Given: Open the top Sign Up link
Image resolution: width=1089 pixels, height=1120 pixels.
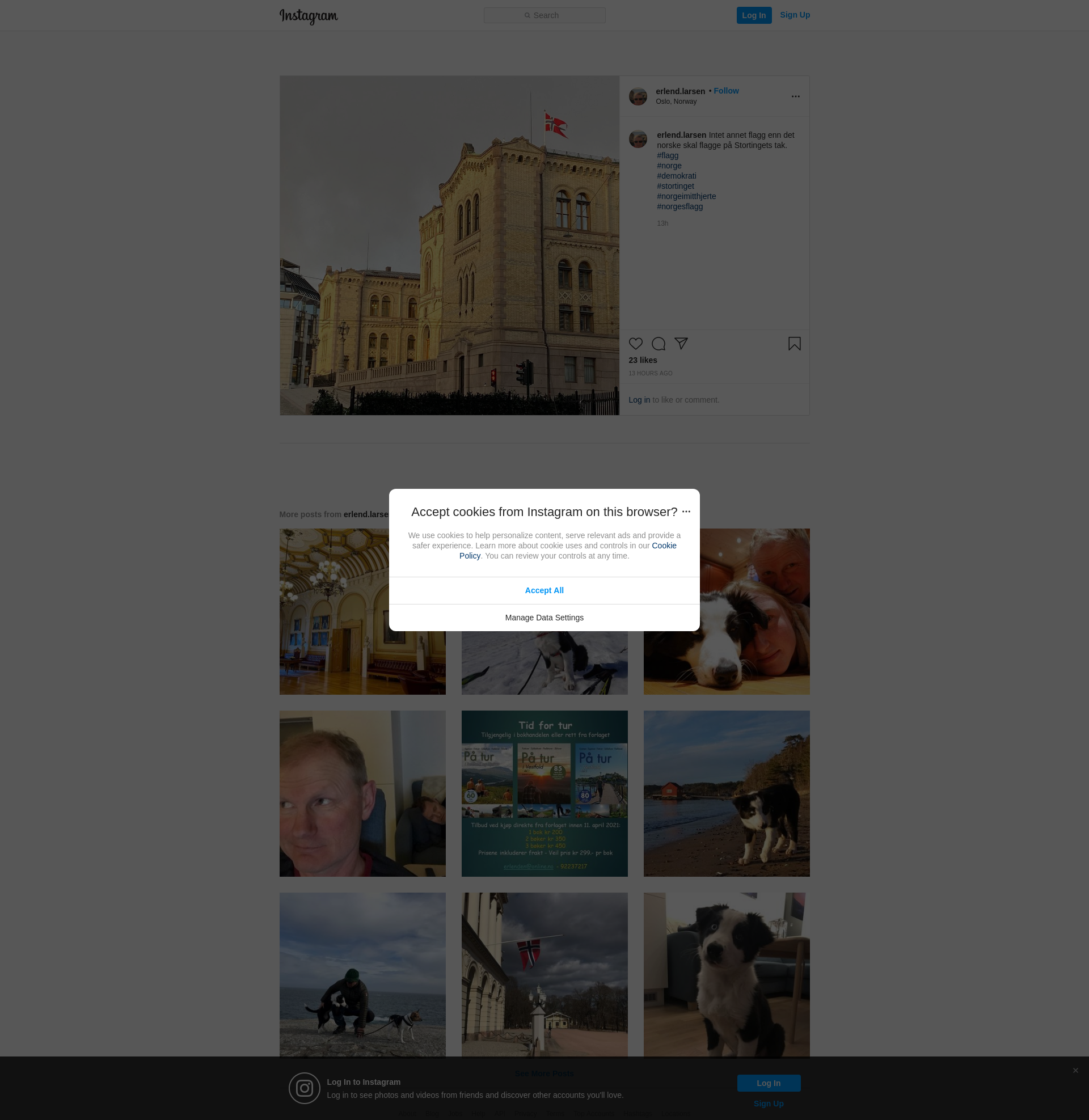Looking at the screenshot, I should tap(795, 15).
